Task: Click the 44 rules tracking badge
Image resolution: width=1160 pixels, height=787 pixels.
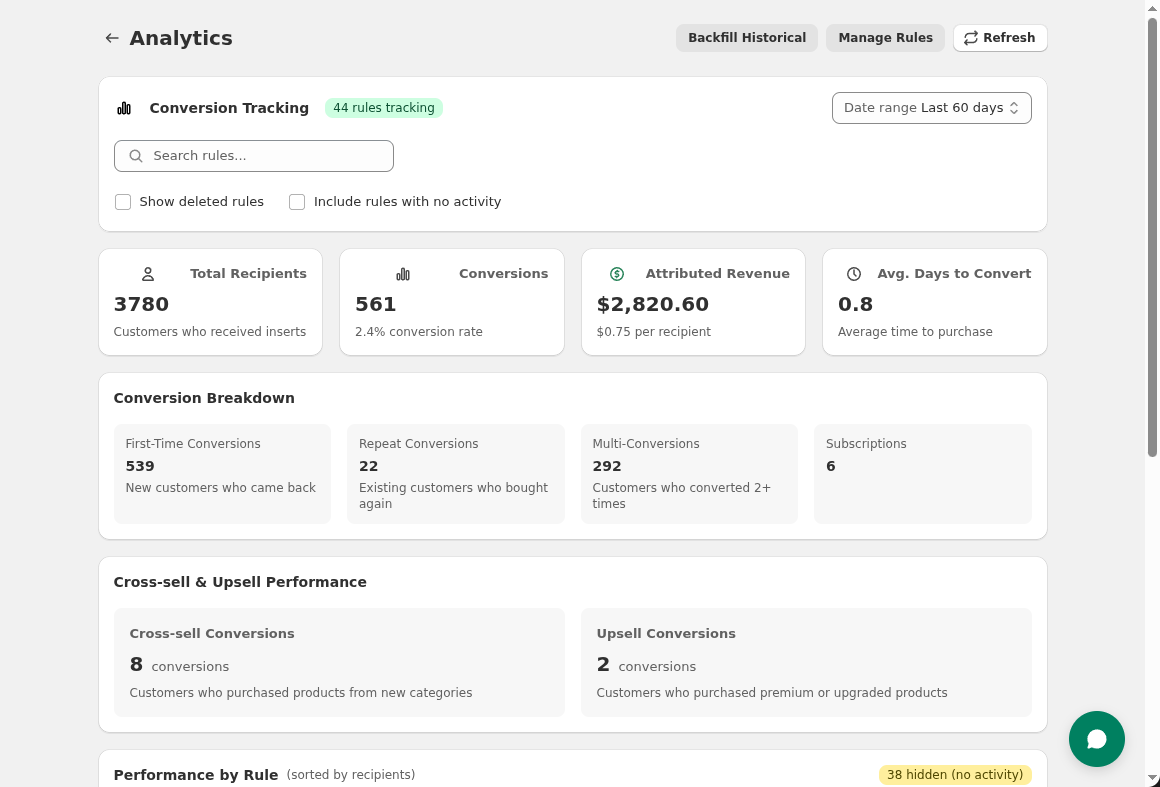Action: (383, 108)
